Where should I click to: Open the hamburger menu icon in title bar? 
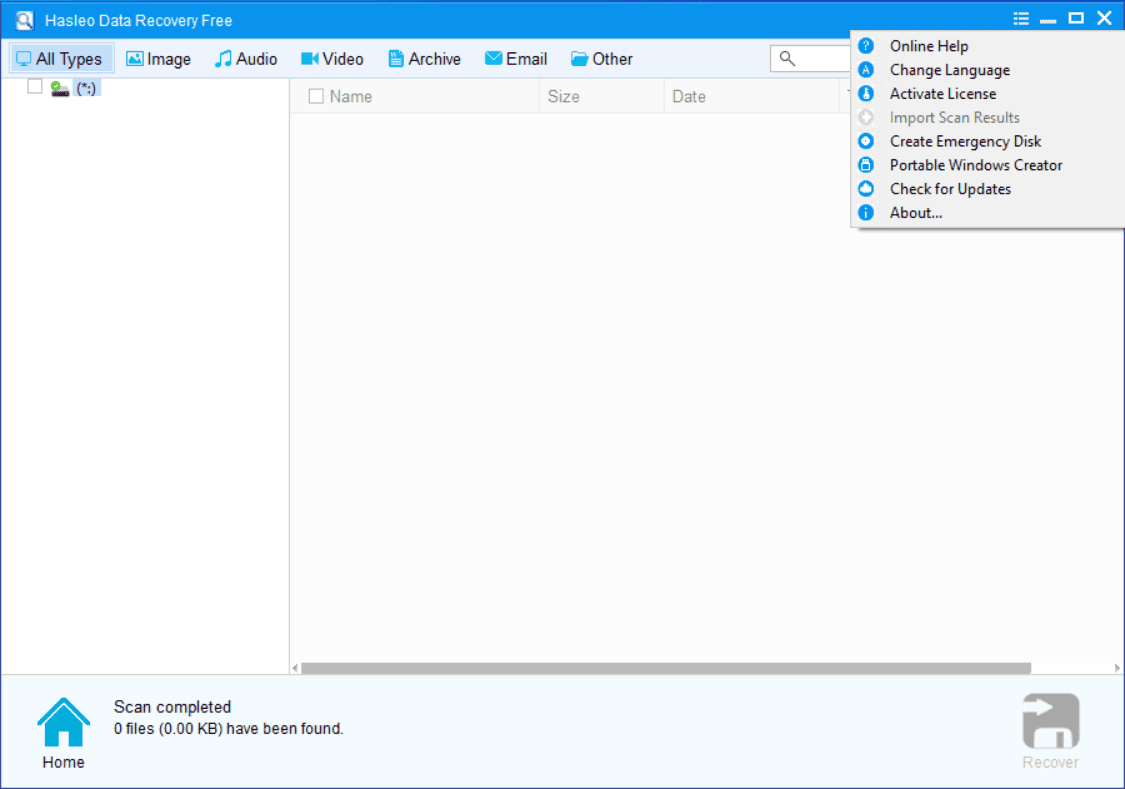click(x=1020, y=19)
